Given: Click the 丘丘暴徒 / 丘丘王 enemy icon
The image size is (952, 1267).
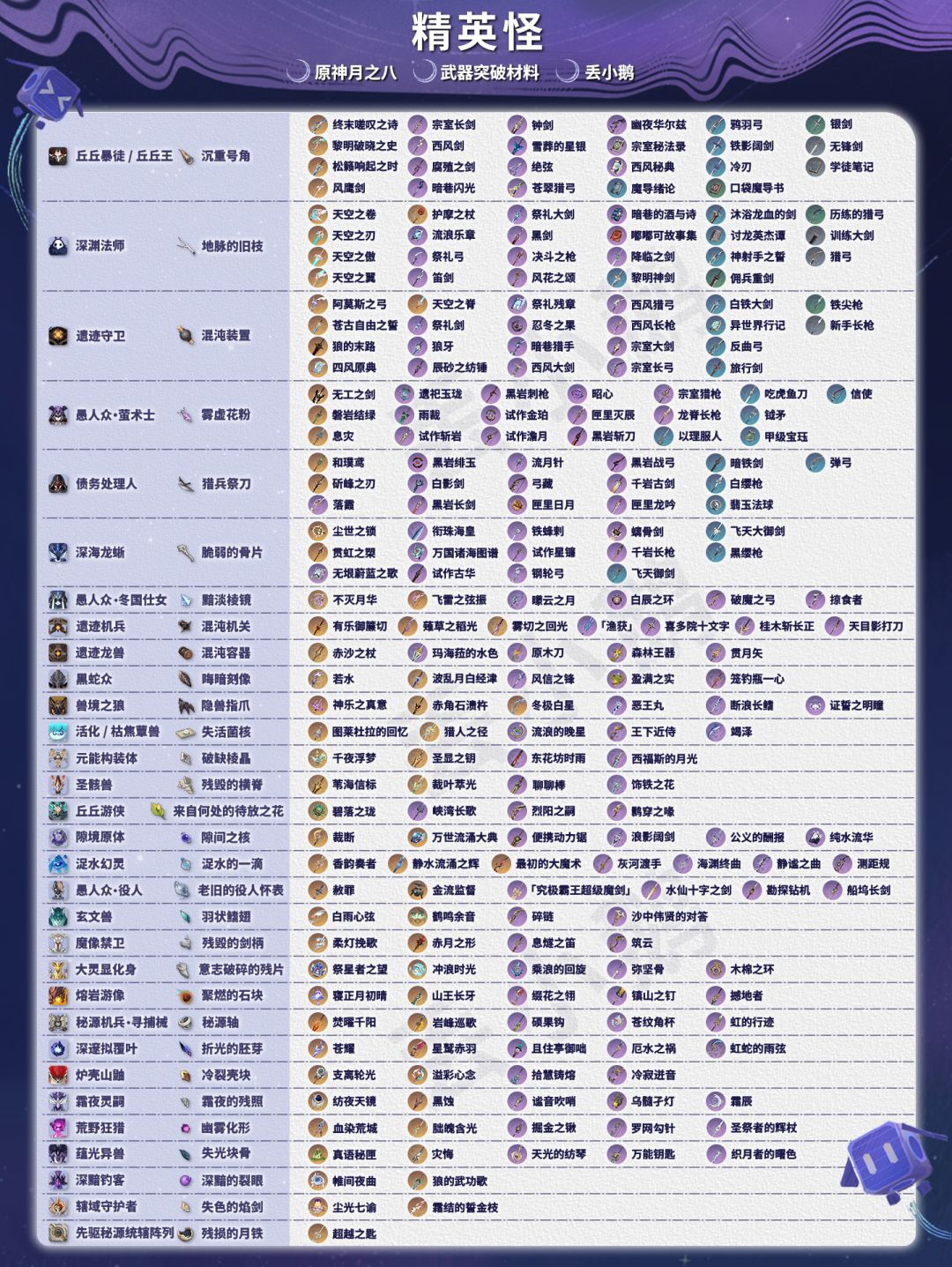Looking at the screenshot, I should pos(58,156).
